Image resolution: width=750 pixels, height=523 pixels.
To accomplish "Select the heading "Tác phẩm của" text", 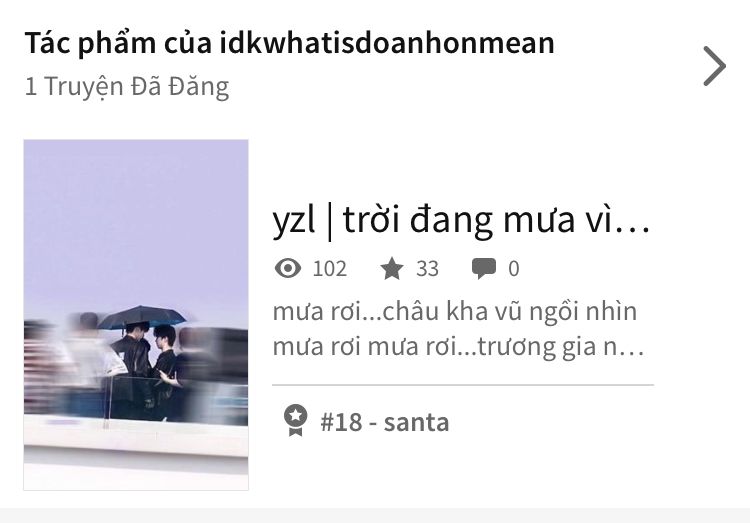I will click(118, 43).
